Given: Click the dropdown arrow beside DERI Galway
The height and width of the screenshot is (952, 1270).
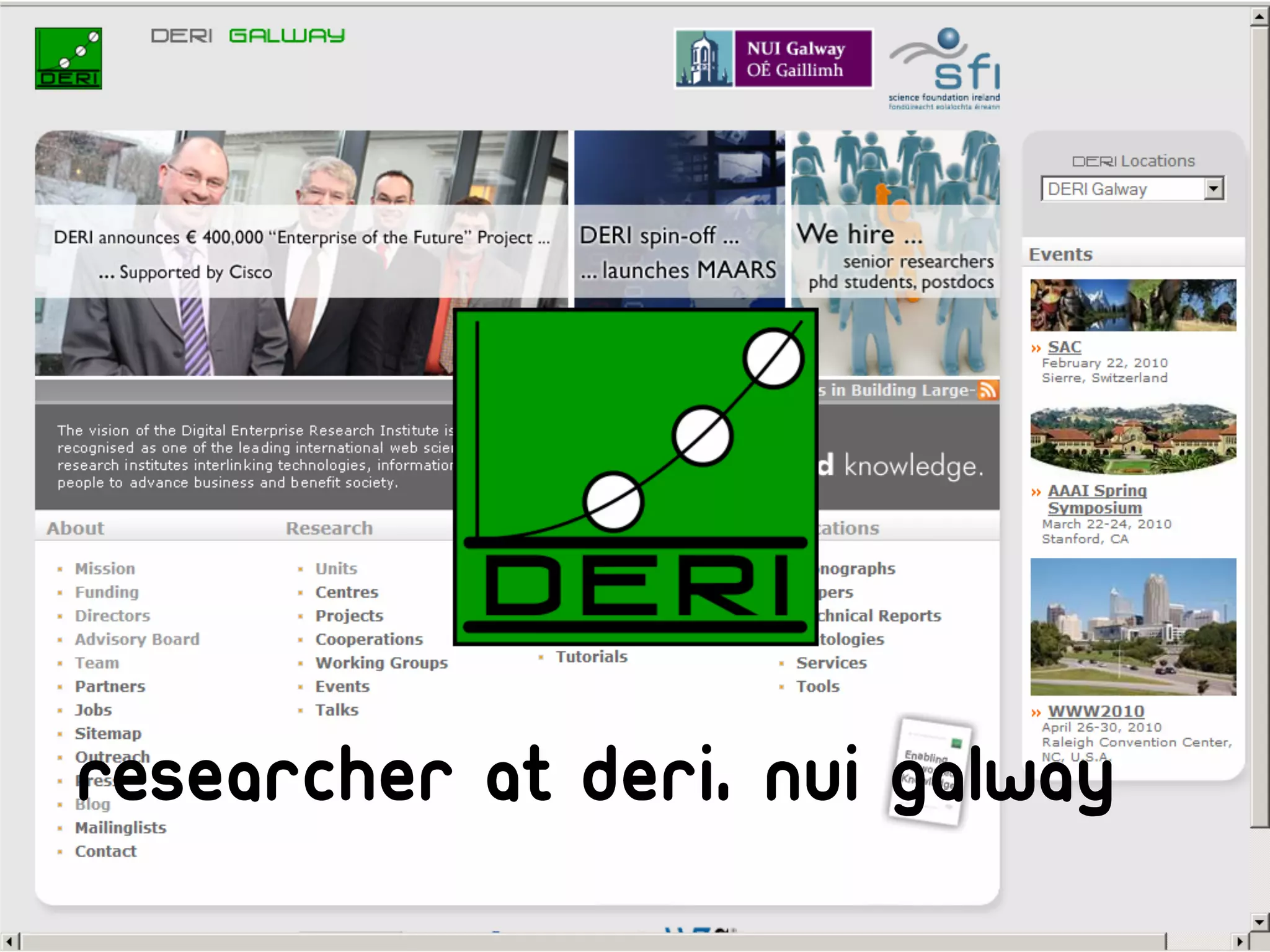Looking at the screenshot, I should coord(1214,188).
